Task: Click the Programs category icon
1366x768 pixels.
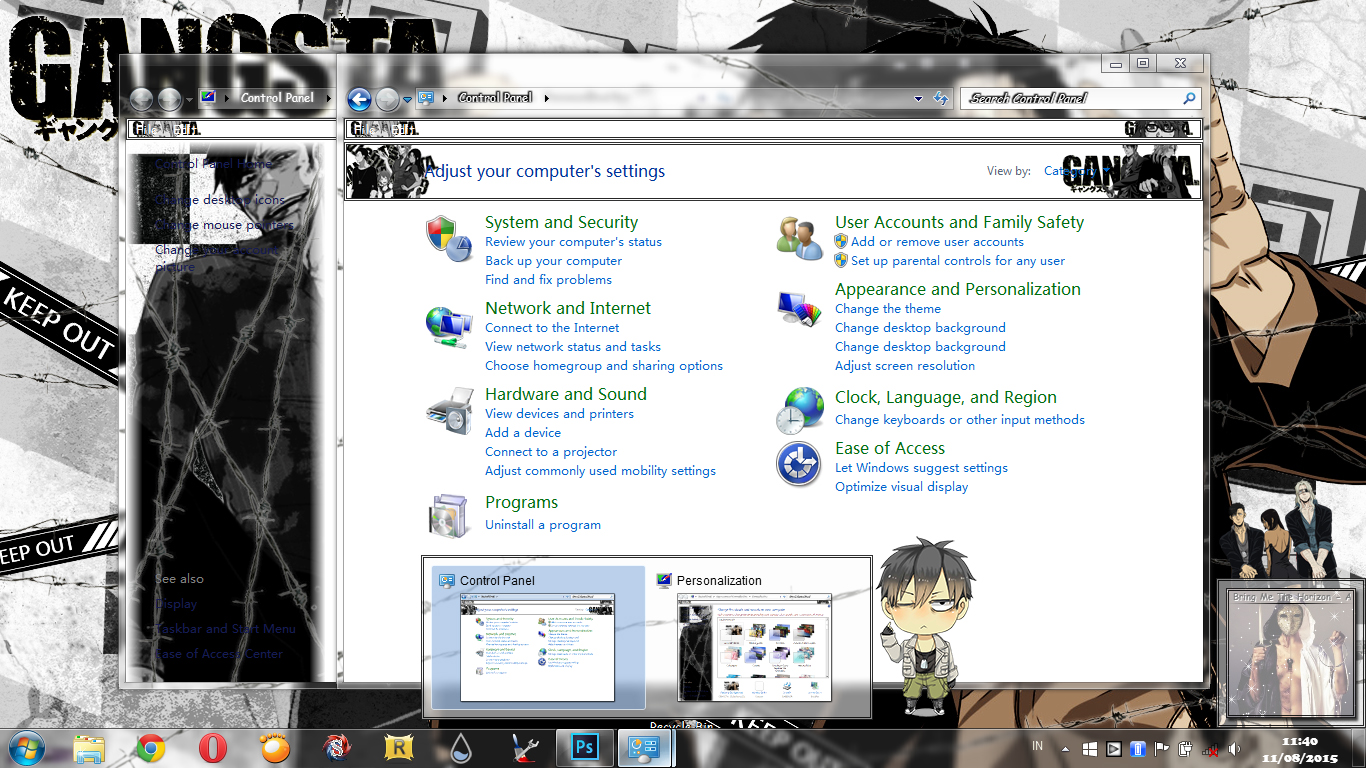Action: click(x=448, y=513)
